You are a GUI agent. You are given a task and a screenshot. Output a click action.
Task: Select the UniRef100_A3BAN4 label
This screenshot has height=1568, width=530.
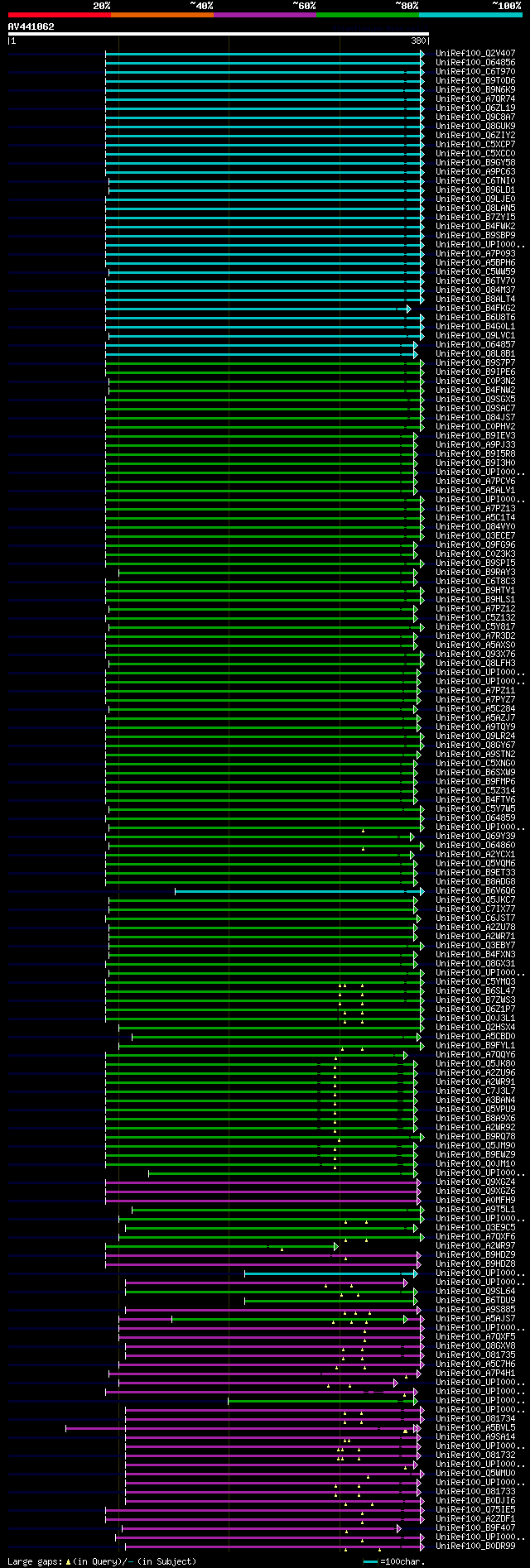(x=475, y=1100)
